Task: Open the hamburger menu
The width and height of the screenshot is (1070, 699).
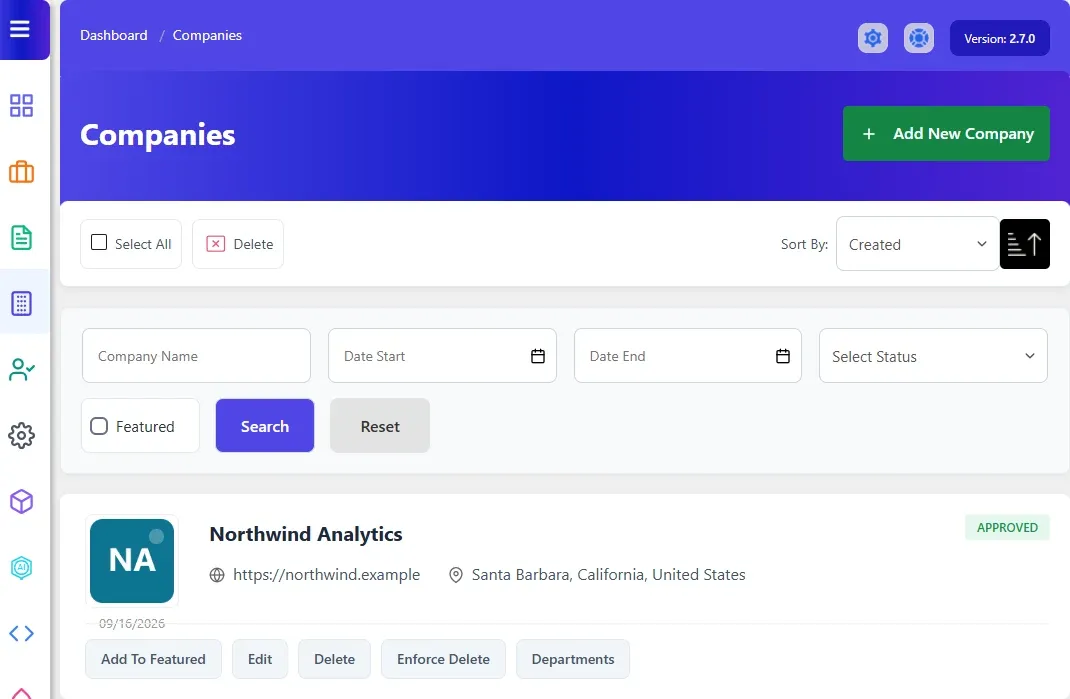Action: point(20,29)
